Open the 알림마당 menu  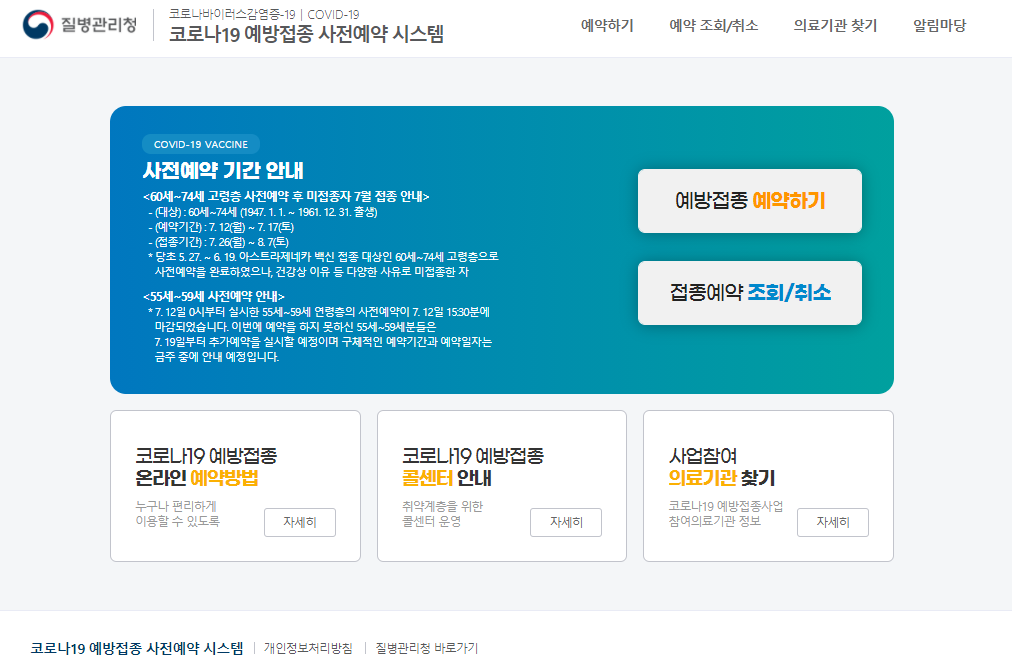(x=939, y=26)
